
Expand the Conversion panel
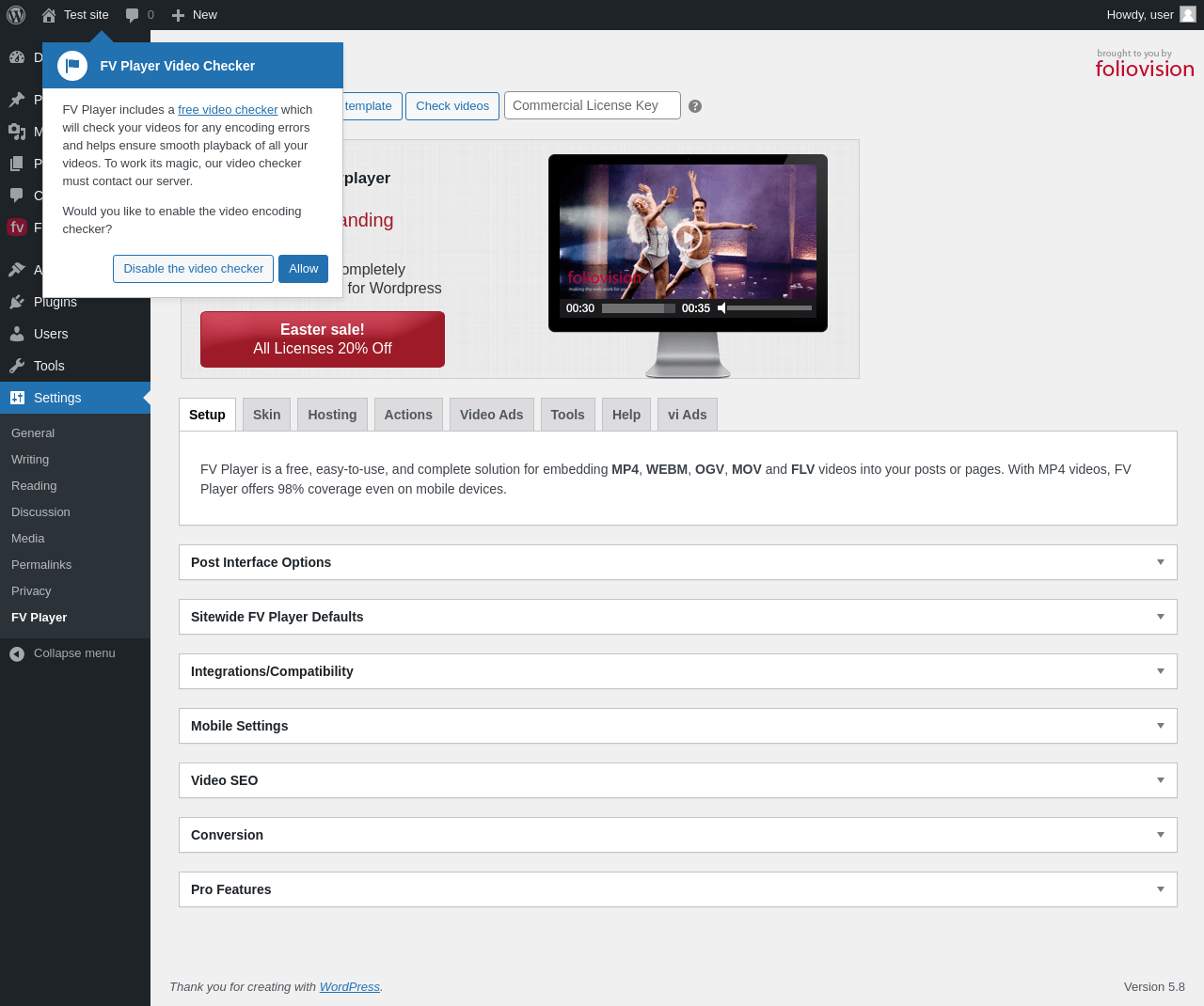tap(678, 835)
